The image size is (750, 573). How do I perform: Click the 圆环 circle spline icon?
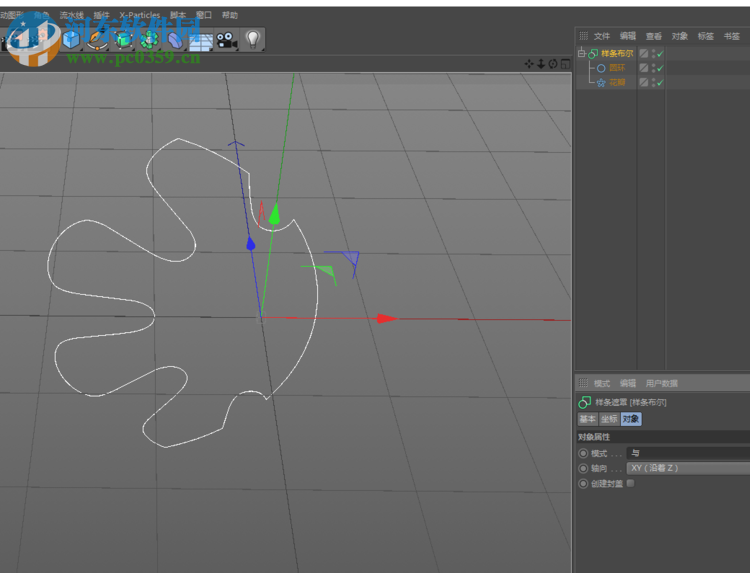point(601,68)
